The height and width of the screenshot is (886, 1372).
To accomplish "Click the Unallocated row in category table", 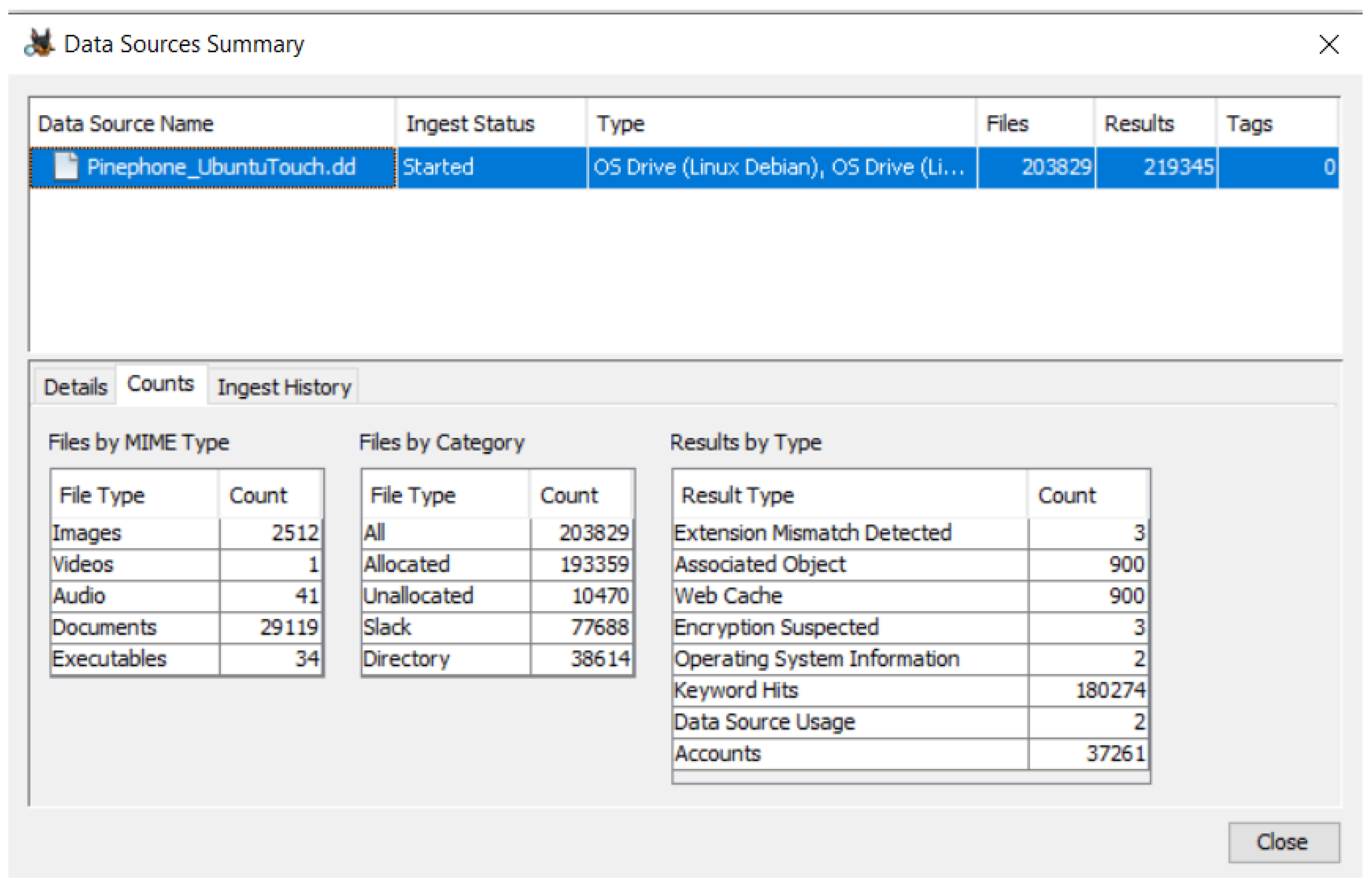I will pyautogui.click(x=498, y=596).
